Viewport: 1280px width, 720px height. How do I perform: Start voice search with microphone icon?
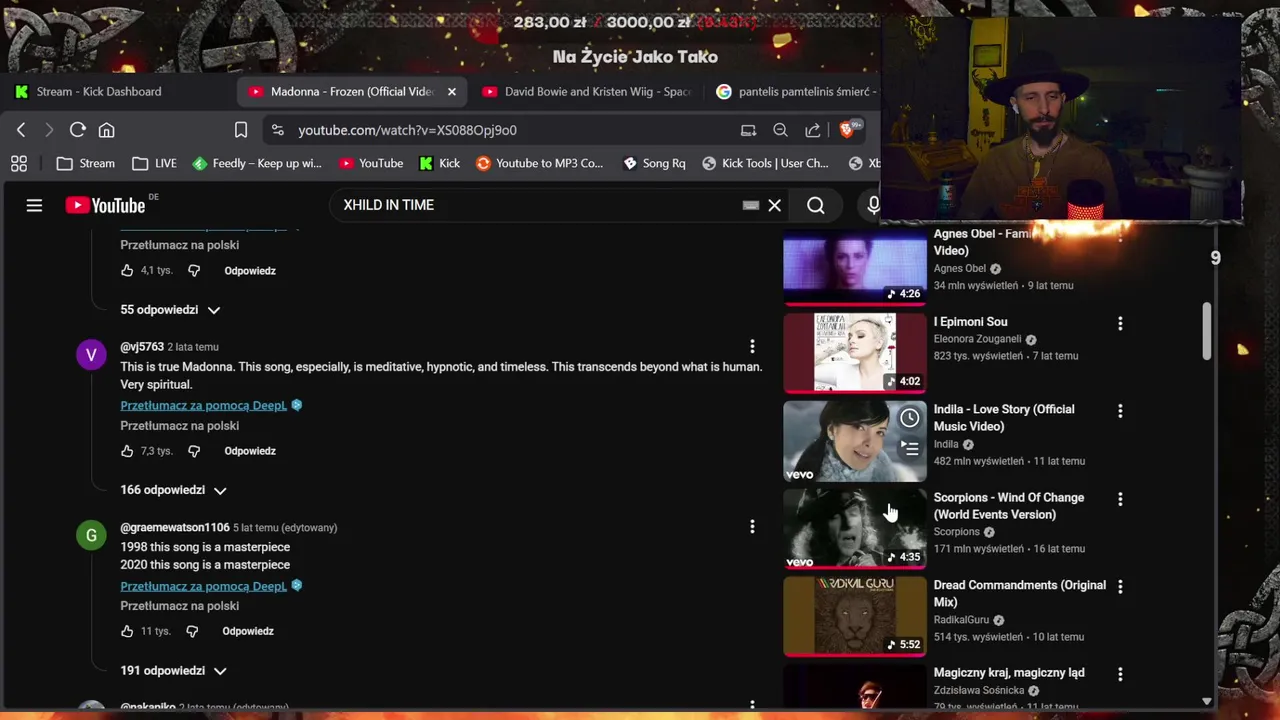873,205
